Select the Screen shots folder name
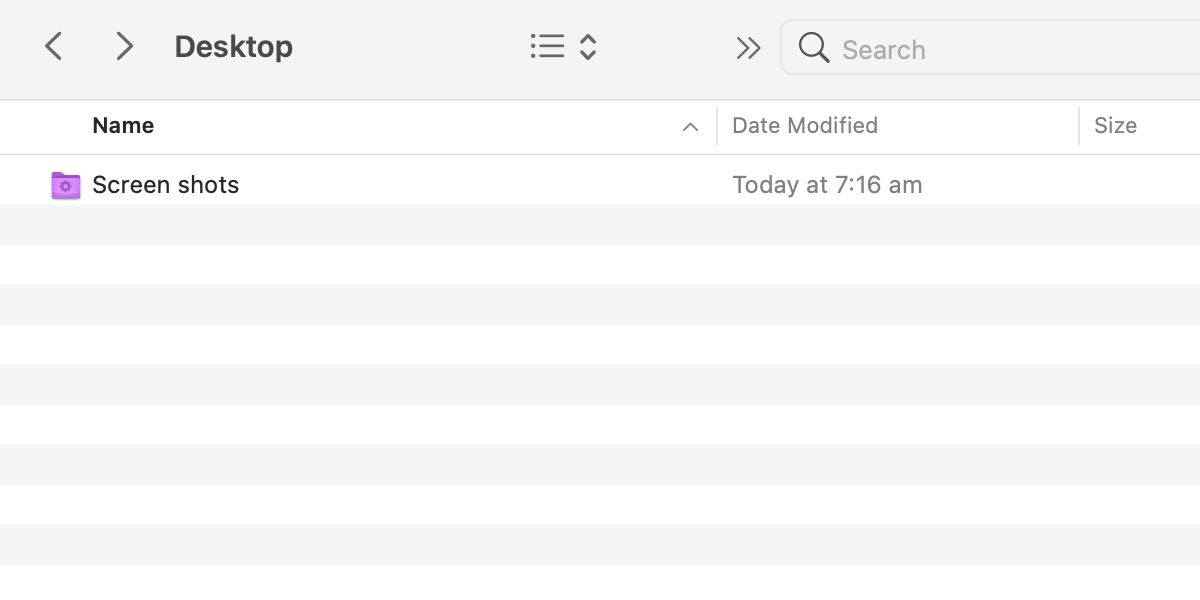Screen dimensions: 1200x600 pyautogui.click(x=166, y=185)
